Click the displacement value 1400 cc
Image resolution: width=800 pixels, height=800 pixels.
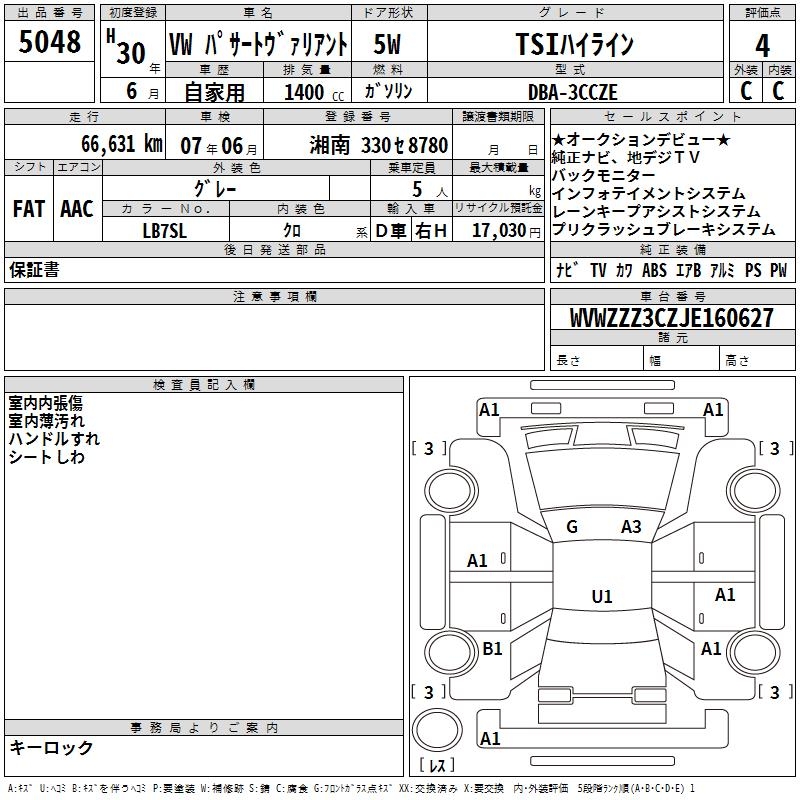(314, 92)
